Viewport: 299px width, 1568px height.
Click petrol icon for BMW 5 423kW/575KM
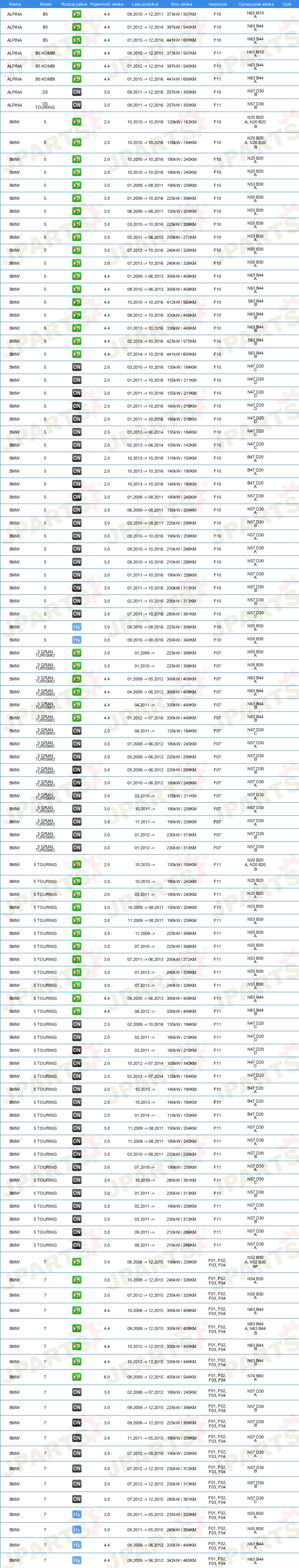pos(77,342)
